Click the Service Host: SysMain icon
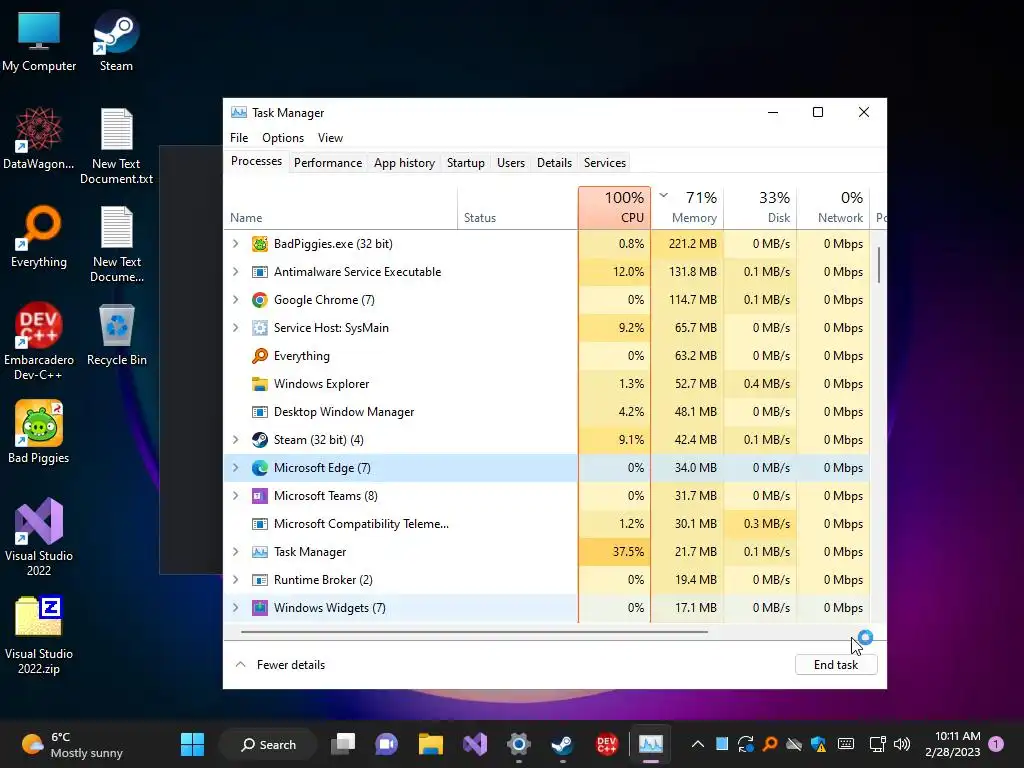 260,328
